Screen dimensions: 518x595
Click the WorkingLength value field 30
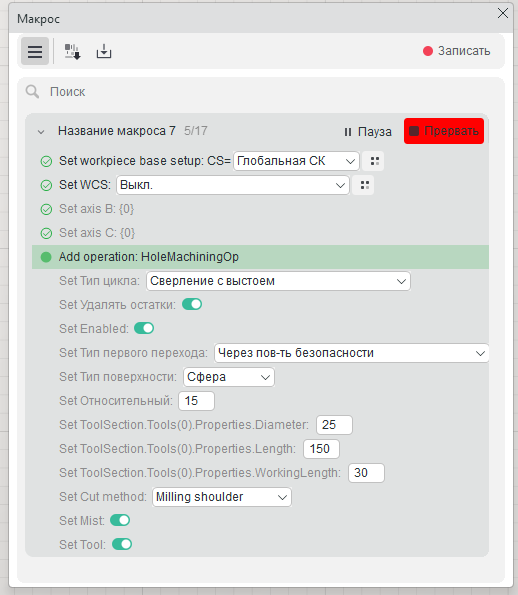[366, 473]
